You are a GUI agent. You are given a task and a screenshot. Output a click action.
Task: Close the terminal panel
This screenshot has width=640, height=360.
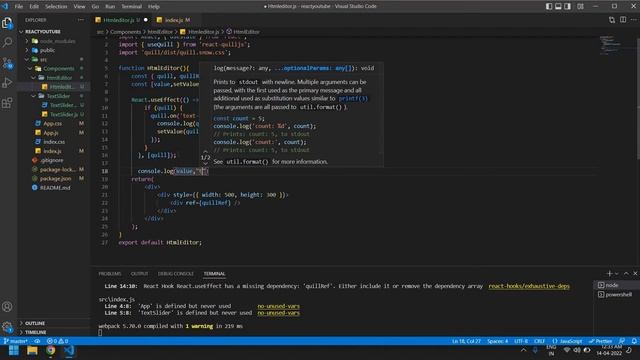point(635,273)
